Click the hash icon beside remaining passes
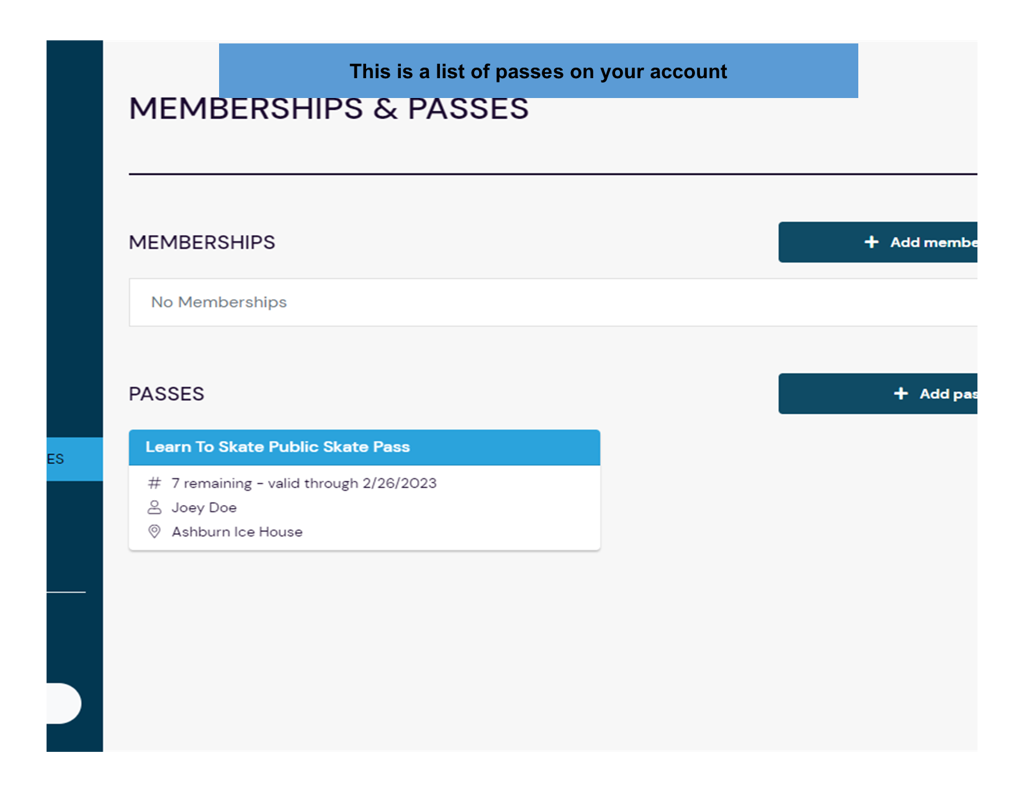 pyautogui.click(x=154, y=483)
